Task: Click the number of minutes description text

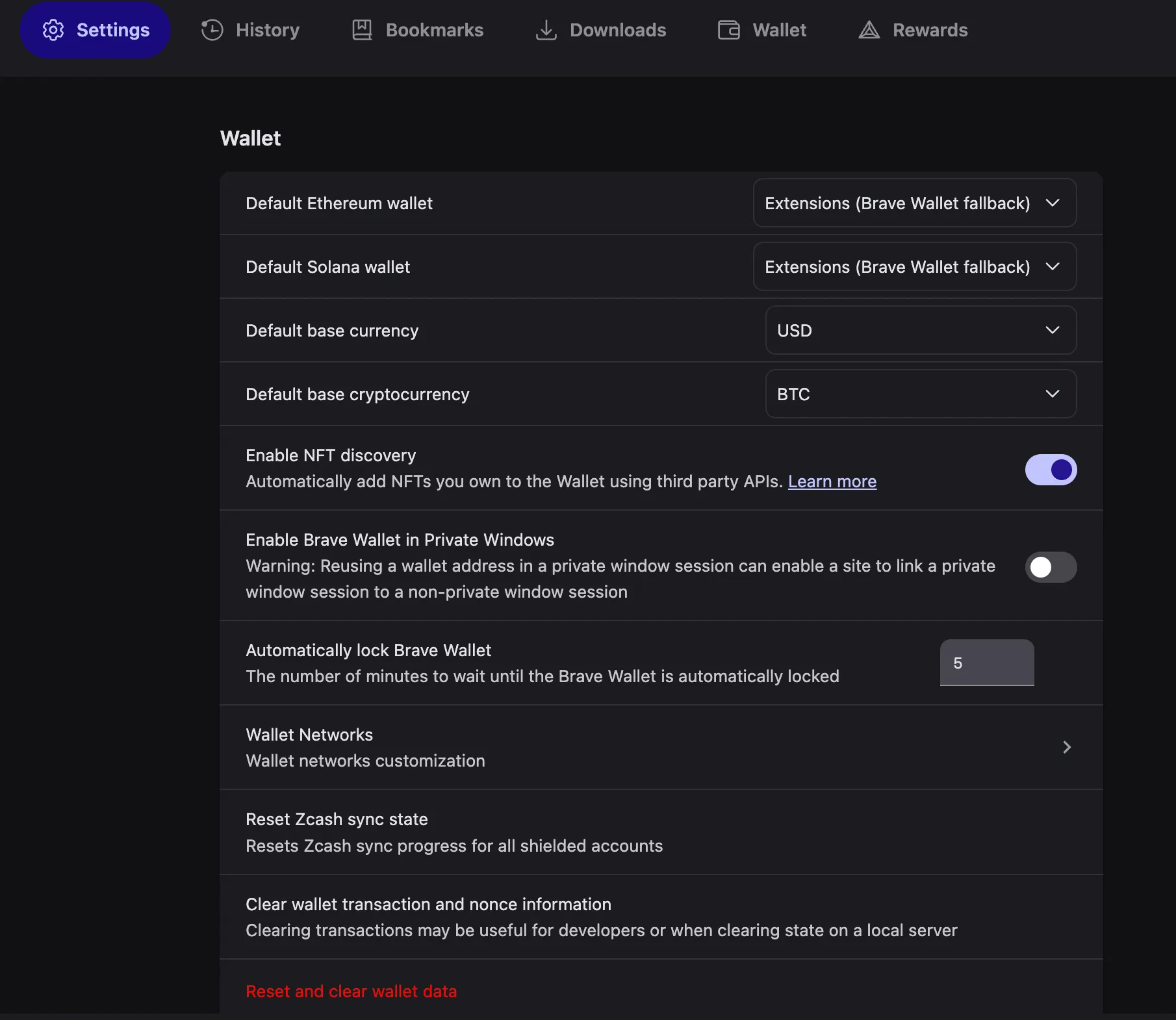Action: 543,676
